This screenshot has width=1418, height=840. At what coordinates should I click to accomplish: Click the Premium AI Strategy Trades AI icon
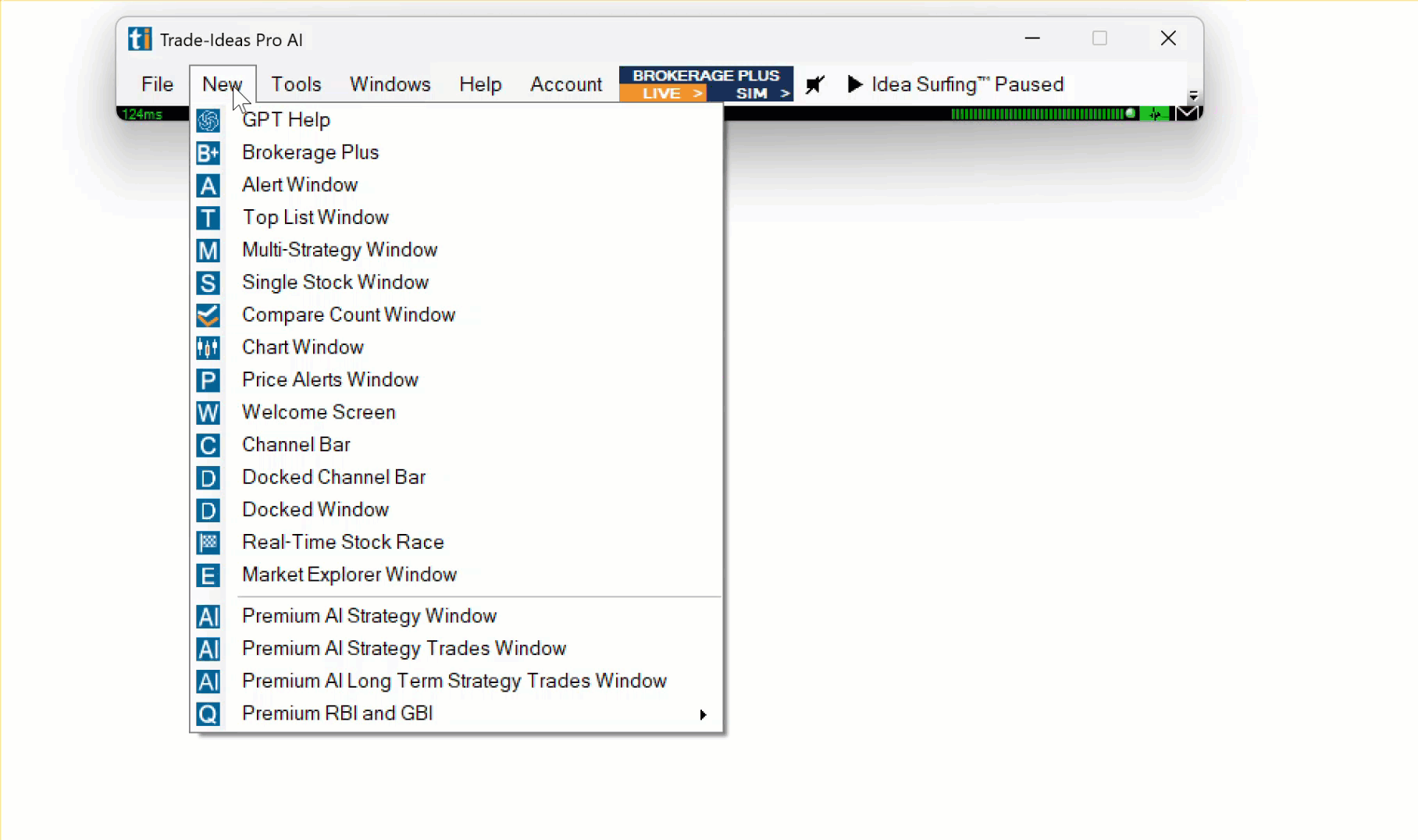click(208, 650)
